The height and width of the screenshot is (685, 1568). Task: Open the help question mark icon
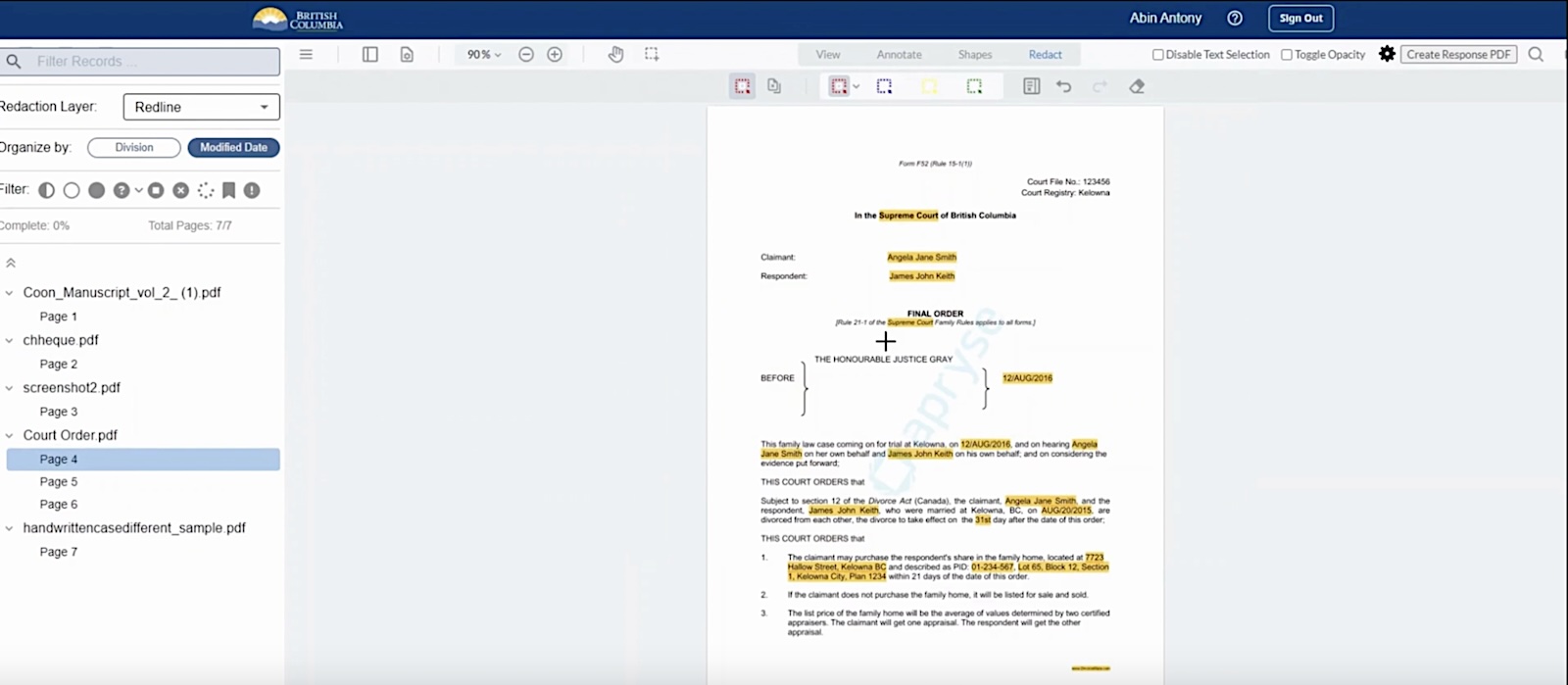pyautogui.click(x=1235, y=18)
